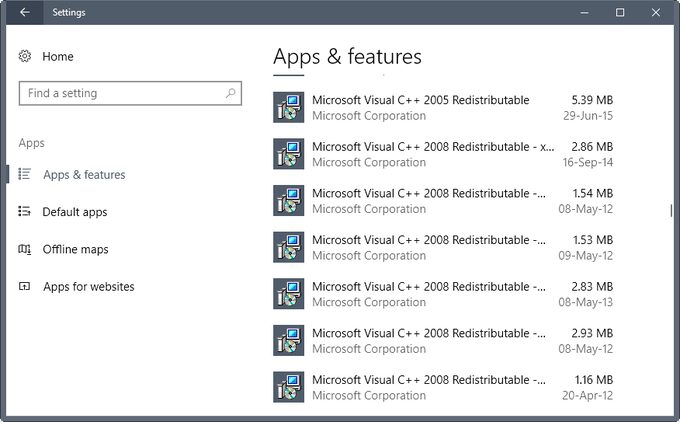Image resolution: width=680 pixels, height=422 pixels.
Task: Click the Visual C++ 2005 Redistributable installer icon
Action: (288, 107)
